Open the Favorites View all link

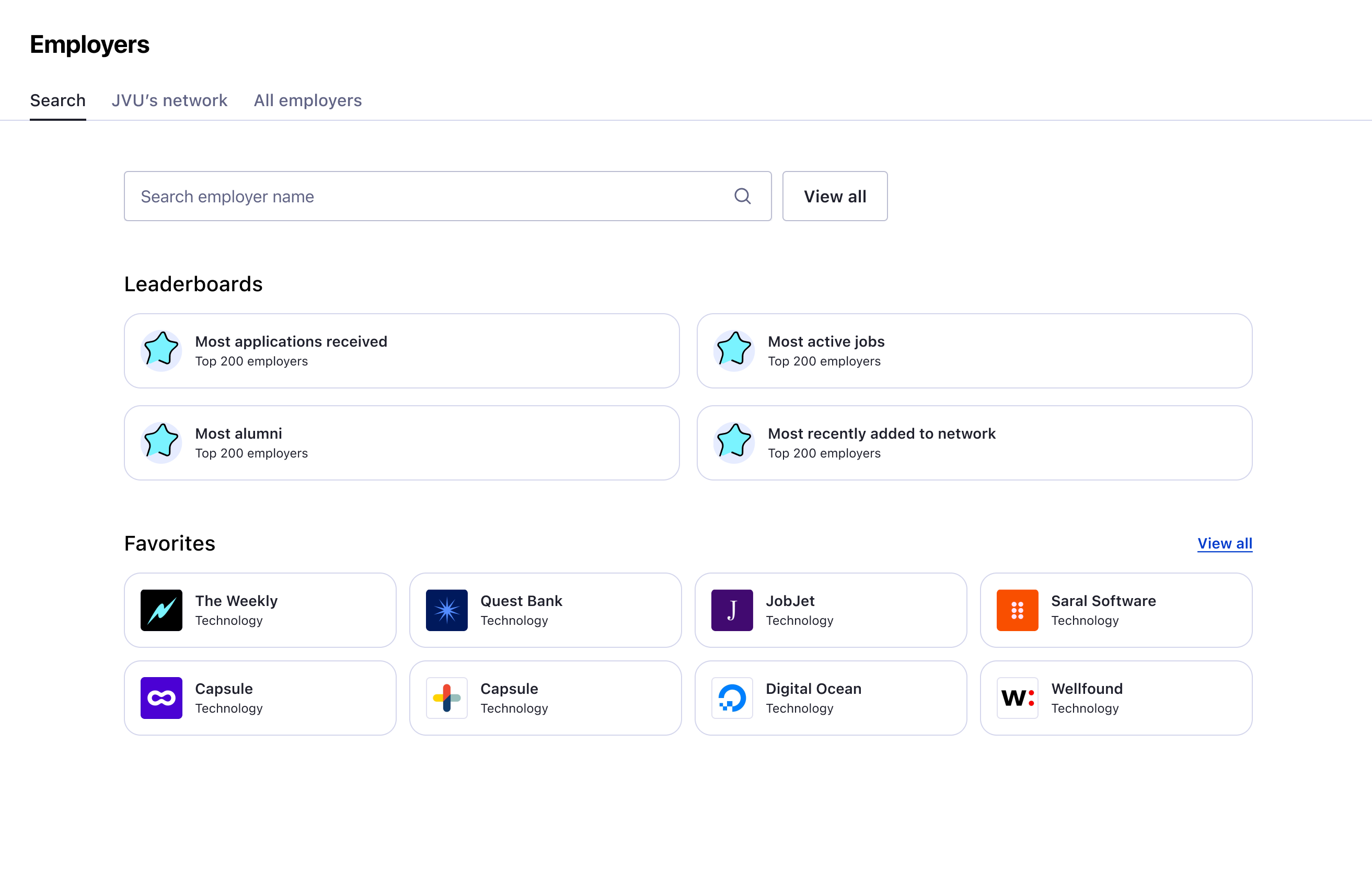tap(1225, 543)
